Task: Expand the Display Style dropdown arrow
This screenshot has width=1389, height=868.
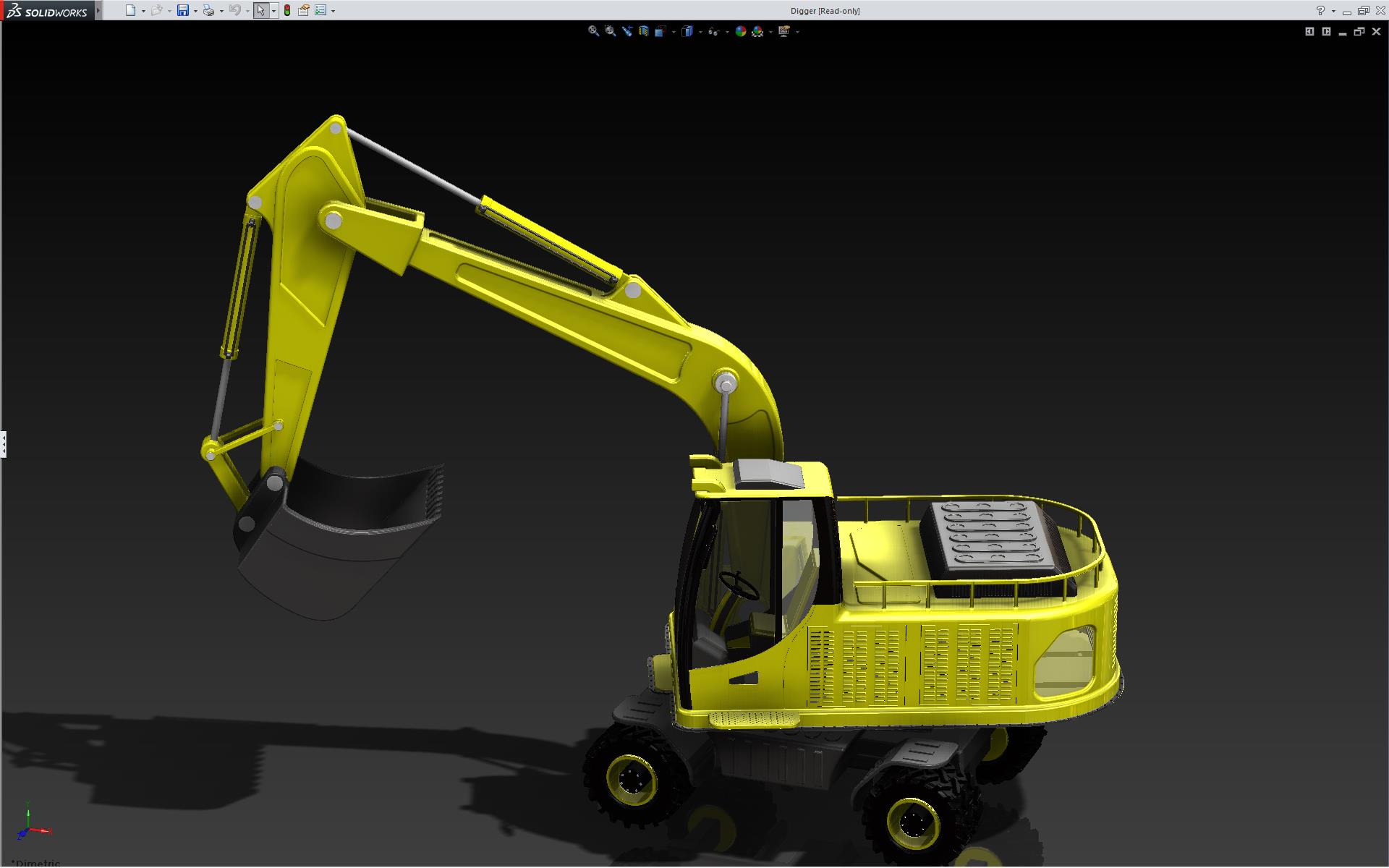Action: (x=700, y=32)
